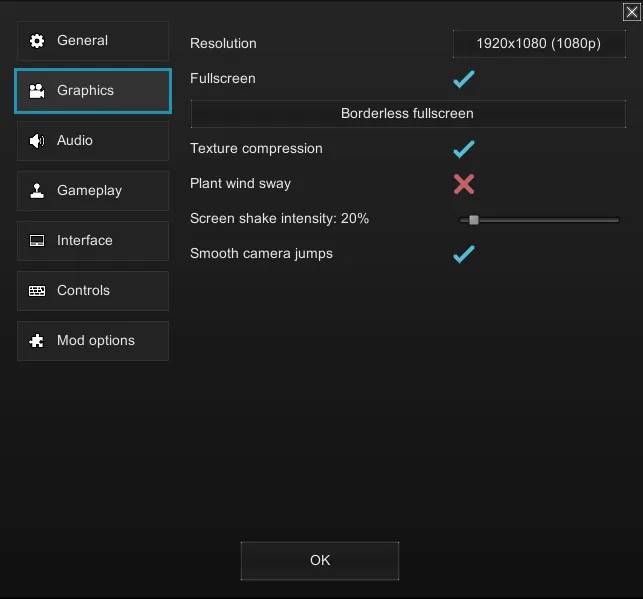Click the right end of the screen shake slider track
The height and width of the screenshot is (599, 643).
tap(616, 220)
